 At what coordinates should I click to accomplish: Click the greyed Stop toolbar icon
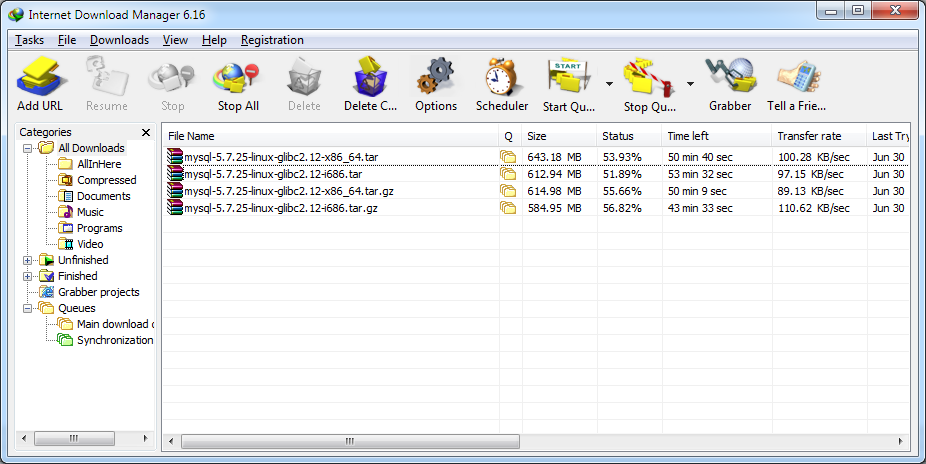tap(172, 77)
